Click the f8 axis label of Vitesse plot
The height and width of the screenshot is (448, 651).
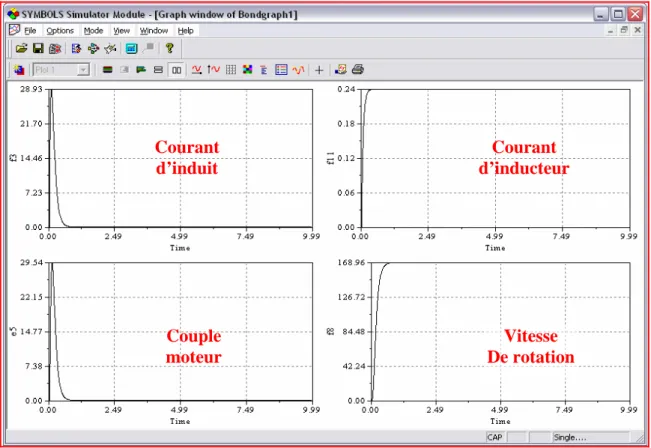click(x=330, y=331)
